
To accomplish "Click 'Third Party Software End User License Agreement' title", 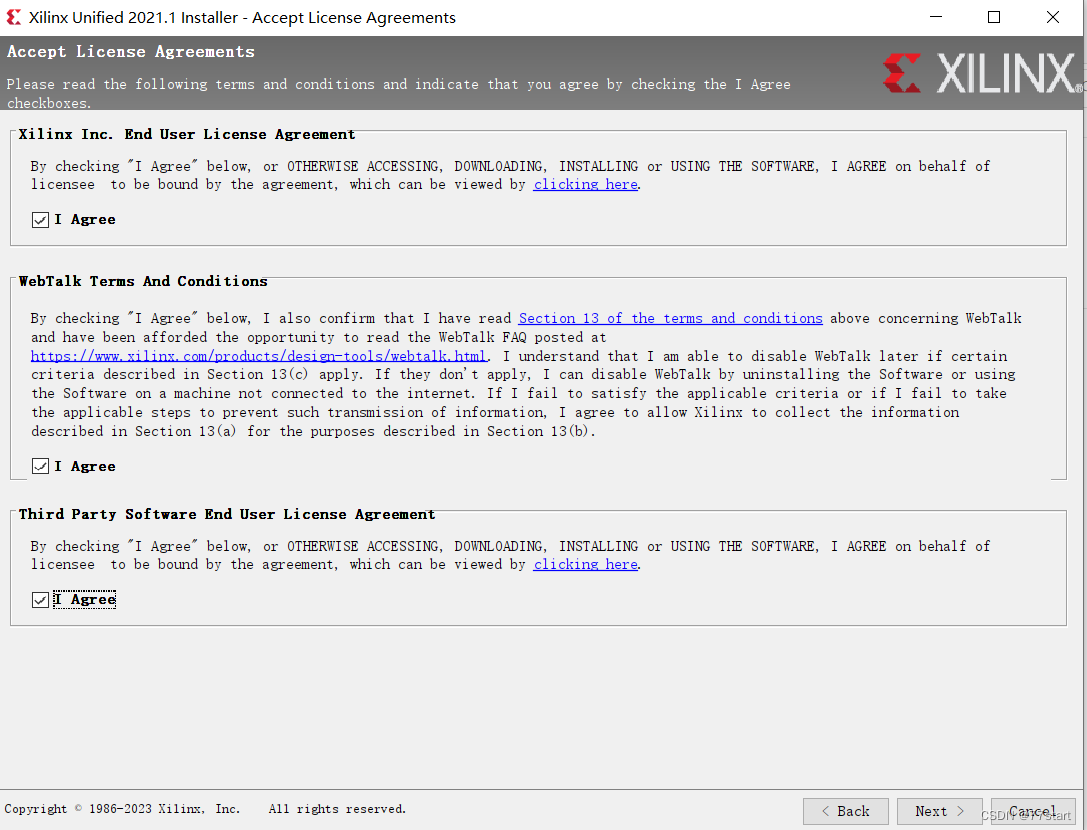I will [x=227, y=515].
